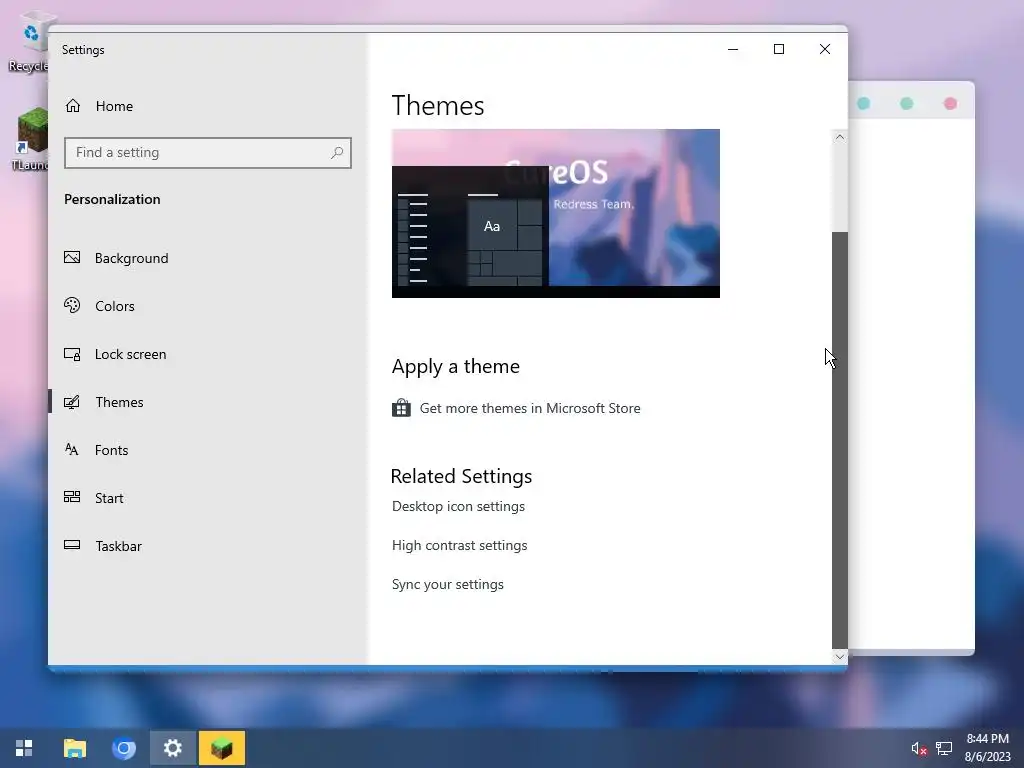Focus the Find a setting search box
The height and width of the screenshot is (768, 1024).
(208, 153)
